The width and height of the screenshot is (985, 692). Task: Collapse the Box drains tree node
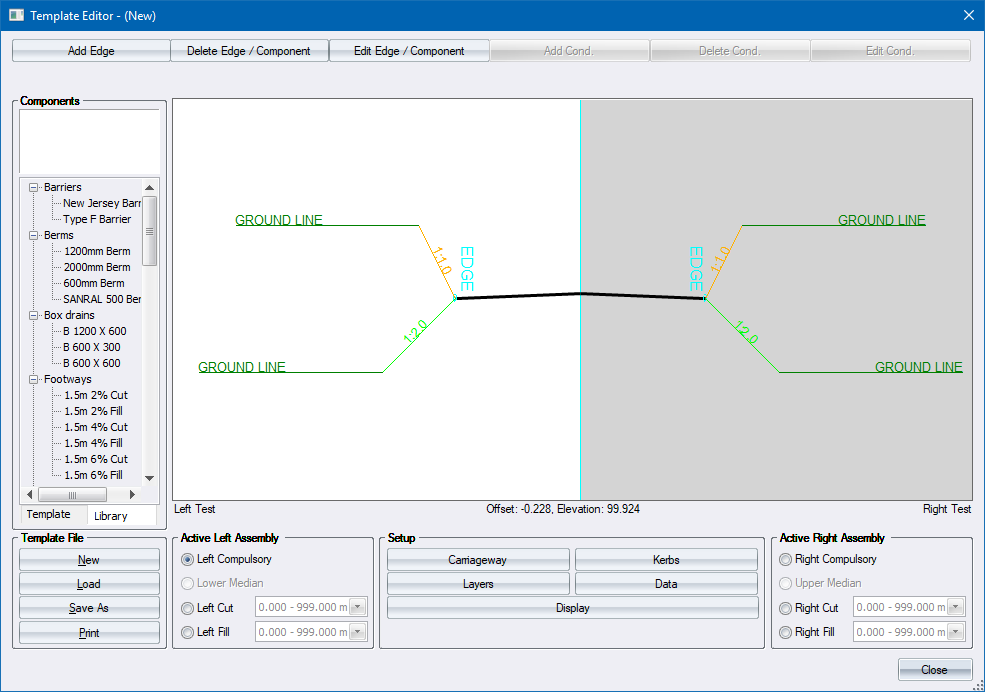pos(35,316)
